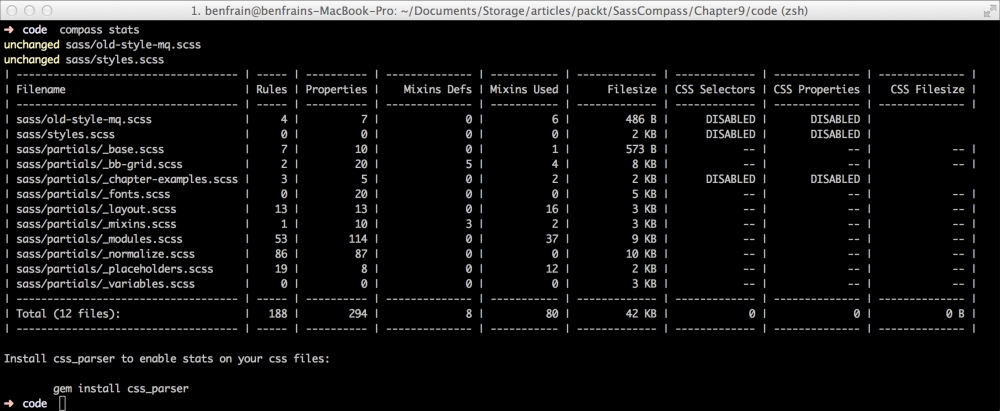Click the Total (12 files) row label
The width and height of the screenshot is (1000, 411).
coord(68,313)
